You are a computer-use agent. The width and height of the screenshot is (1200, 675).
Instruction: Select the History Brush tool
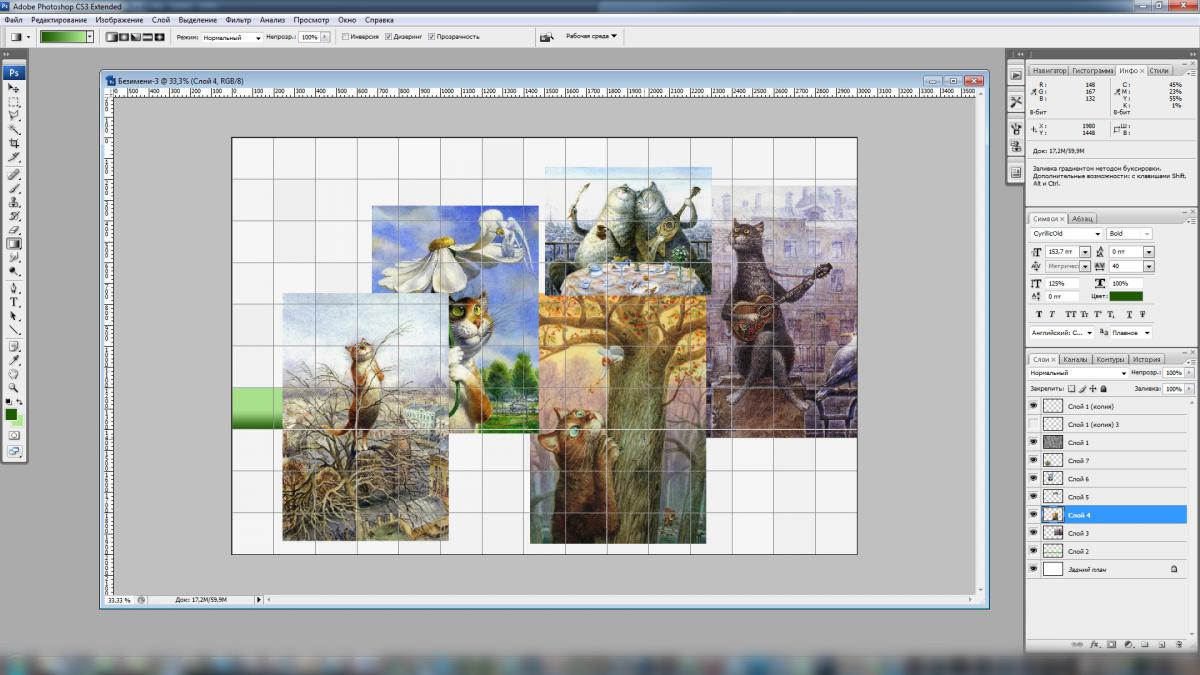point(14,216)
